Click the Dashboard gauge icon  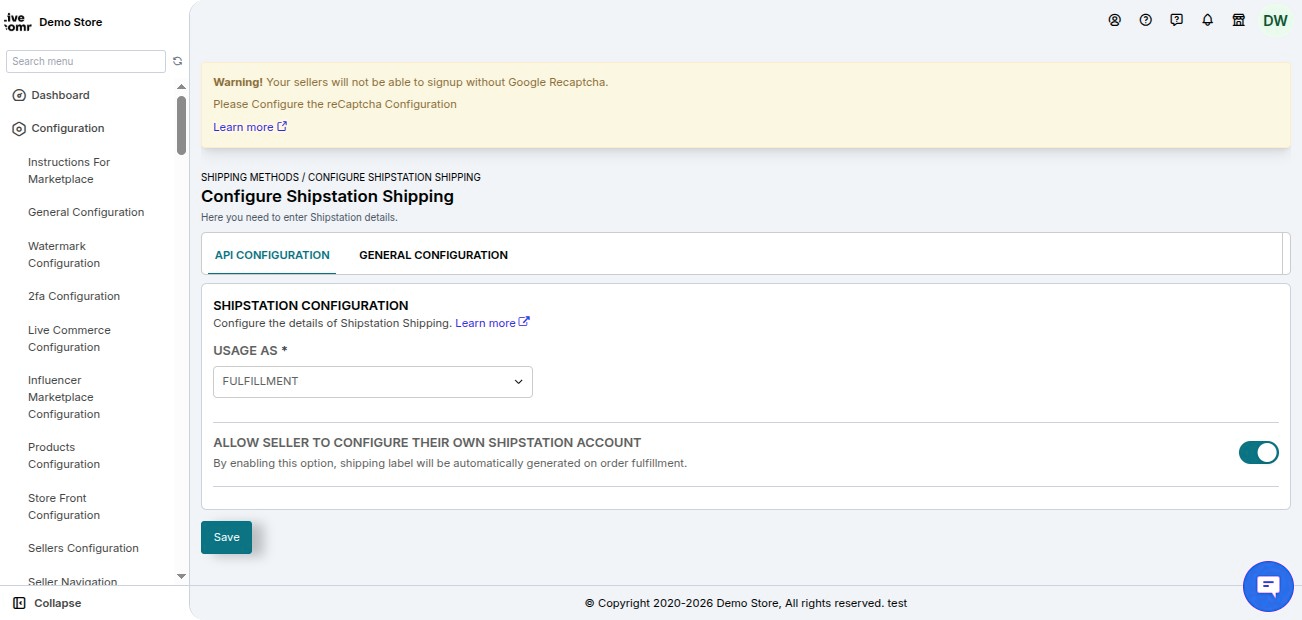[x=18, y=95]
